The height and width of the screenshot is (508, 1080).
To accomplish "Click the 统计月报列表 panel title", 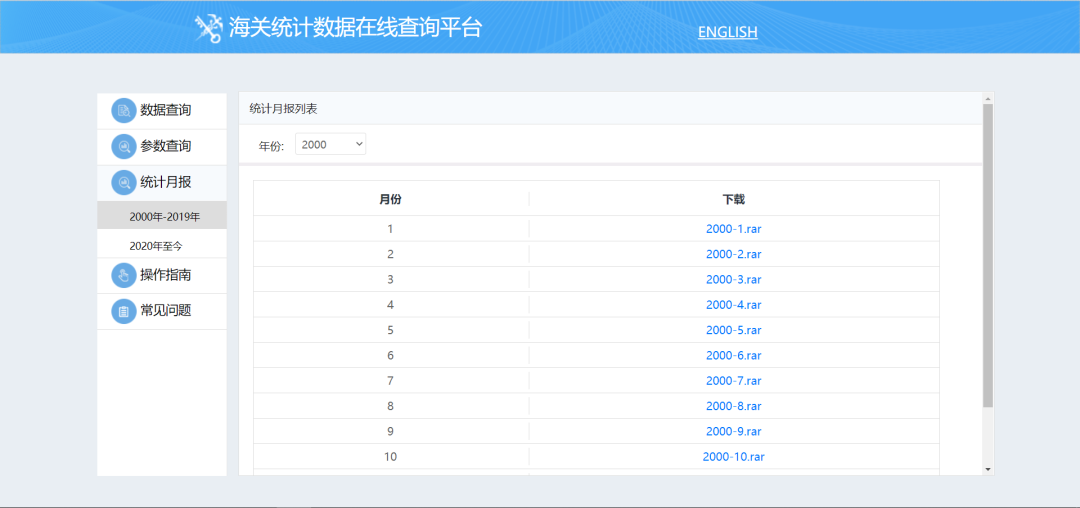I will pyautogui.click(x=283, y=109).
